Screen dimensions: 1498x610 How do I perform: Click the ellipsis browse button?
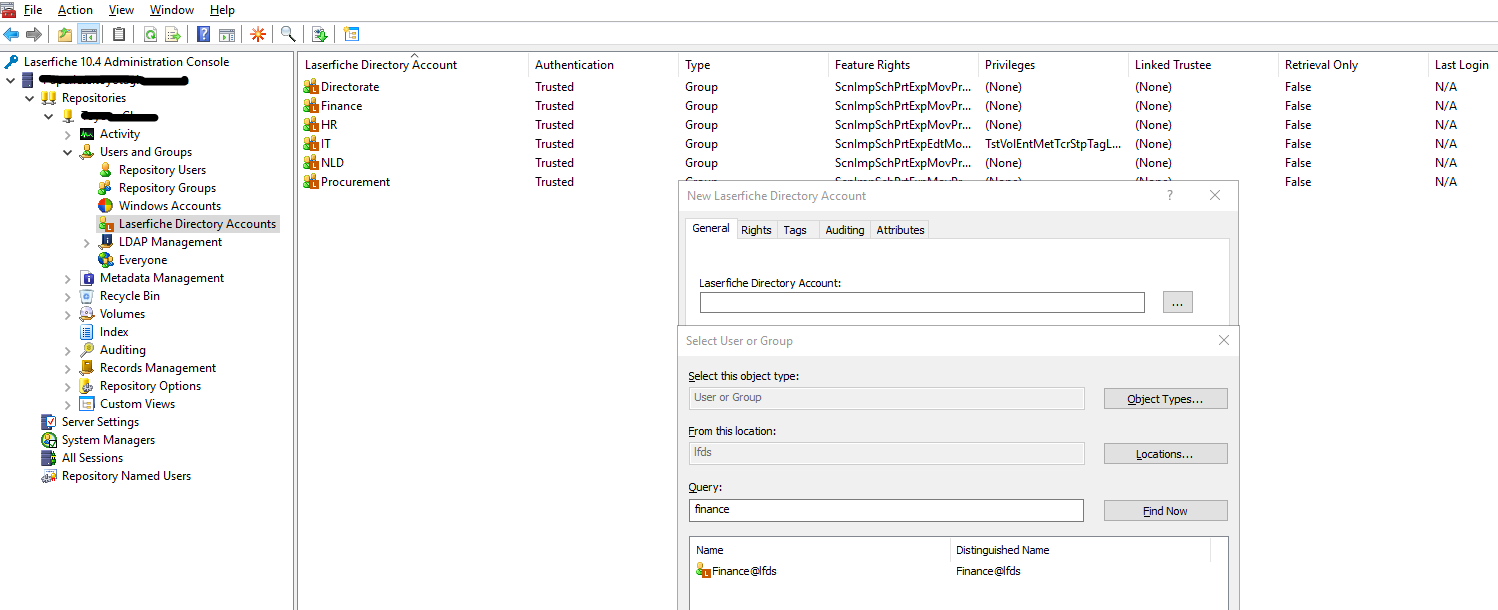coord(1178,302)
